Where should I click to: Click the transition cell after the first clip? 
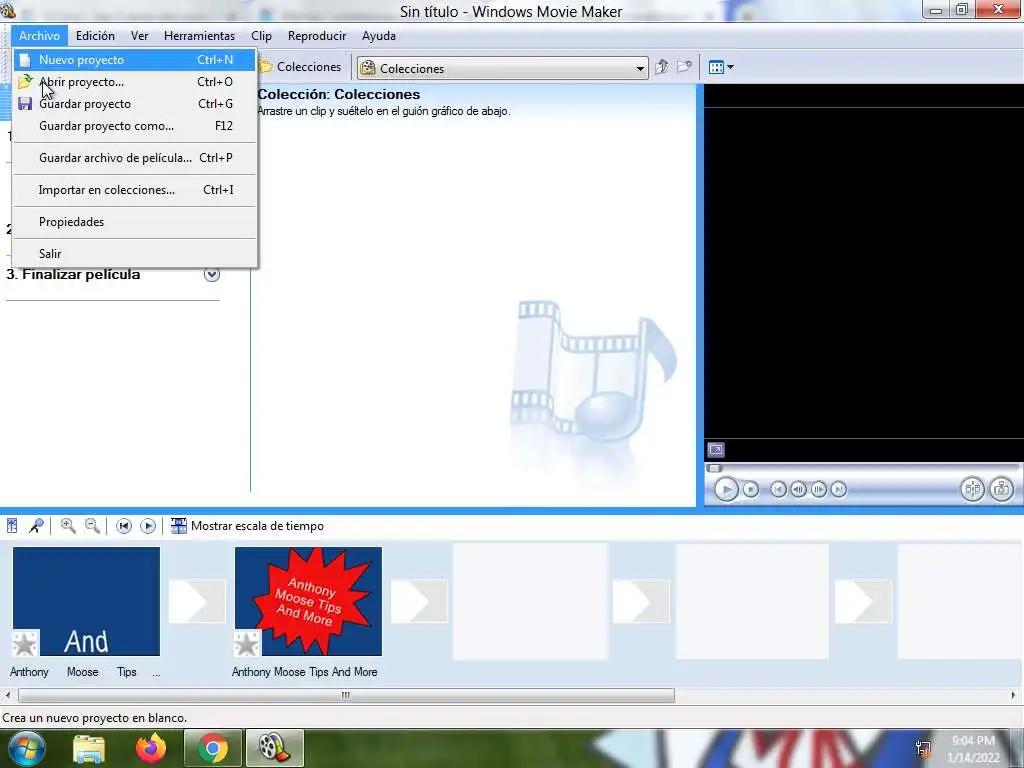[197, 601]
